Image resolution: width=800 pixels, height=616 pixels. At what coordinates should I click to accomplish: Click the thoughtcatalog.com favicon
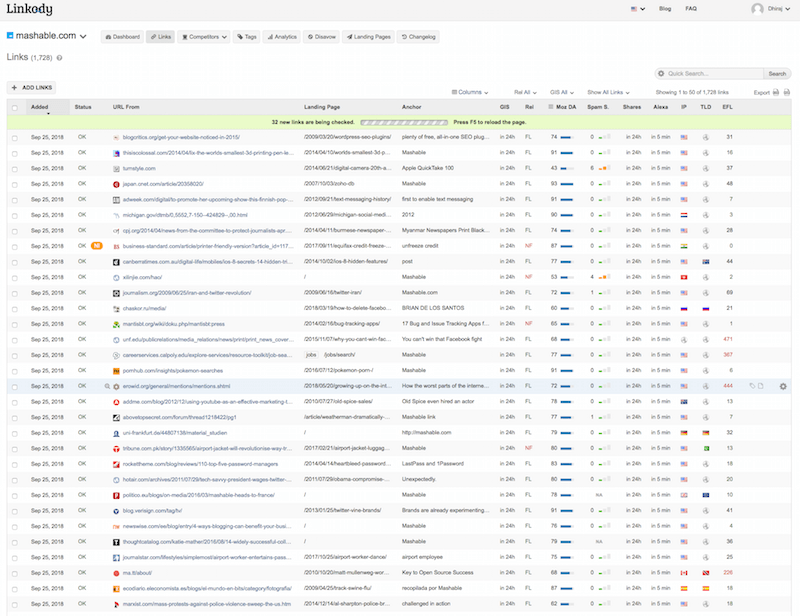(116, 542)
